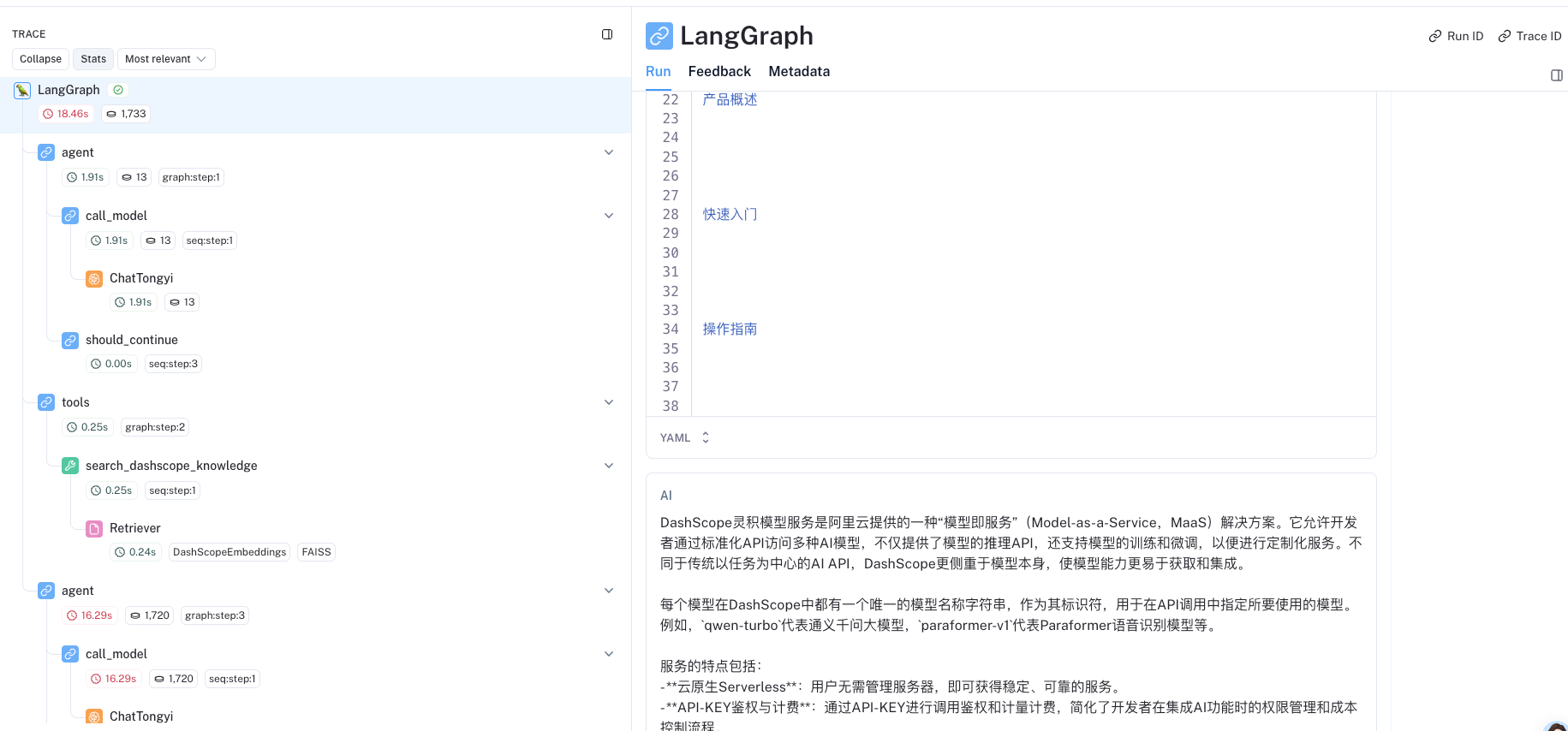The height and width of the screenshot is (731, 1568).
Task: Copy the Run ID
Action: pyautogui.click(x=1456, y=36)
